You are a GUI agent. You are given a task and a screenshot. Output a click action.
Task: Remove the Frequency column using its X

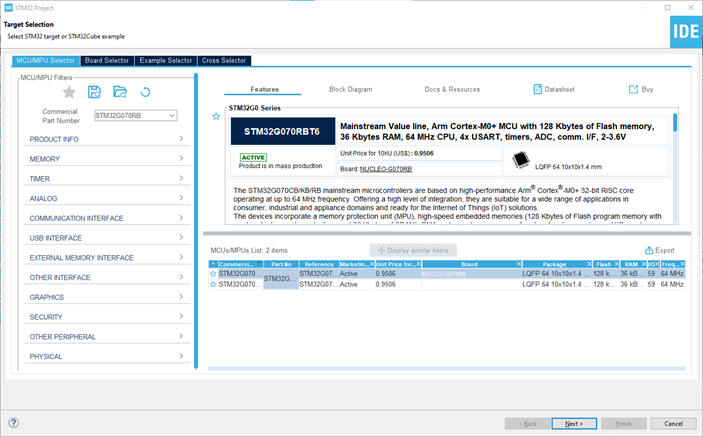682,264
